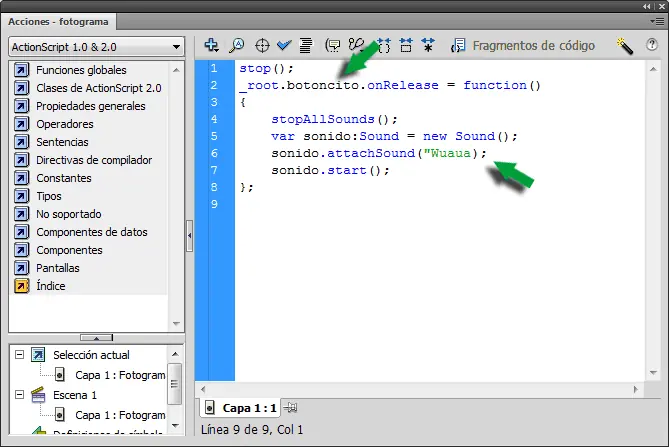The height and width of the screenshot is (447, 669).
Task: Toggle script assist magic wand
Action: click(x=625, y=46)
